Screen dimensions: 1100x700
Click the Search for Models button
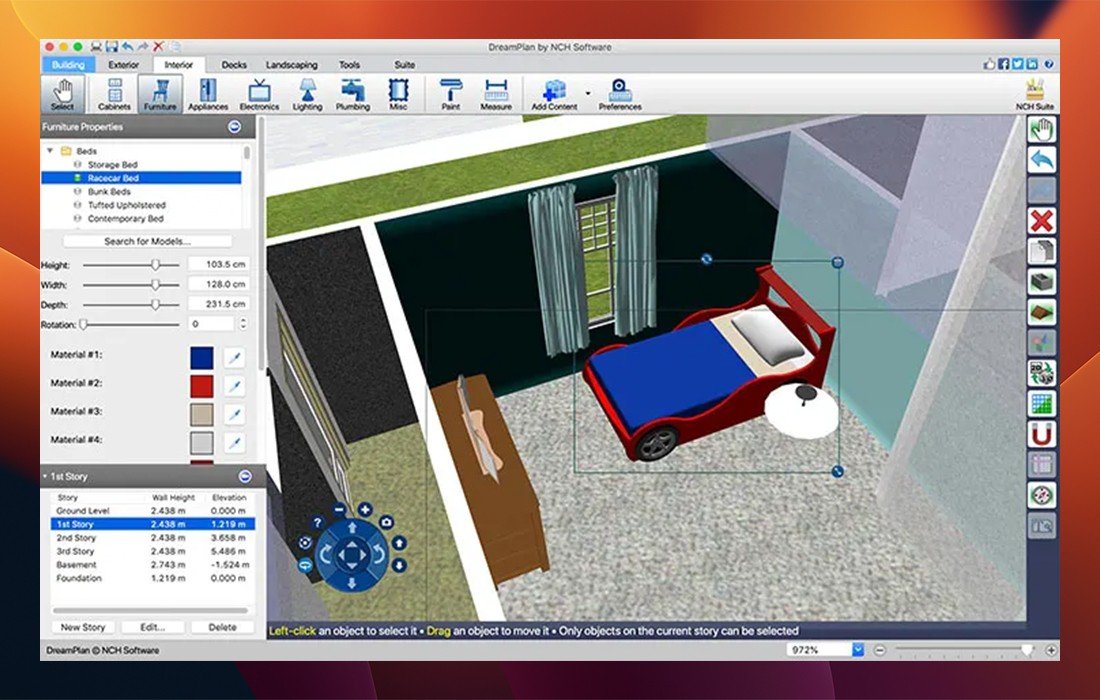tap(147, 241)
